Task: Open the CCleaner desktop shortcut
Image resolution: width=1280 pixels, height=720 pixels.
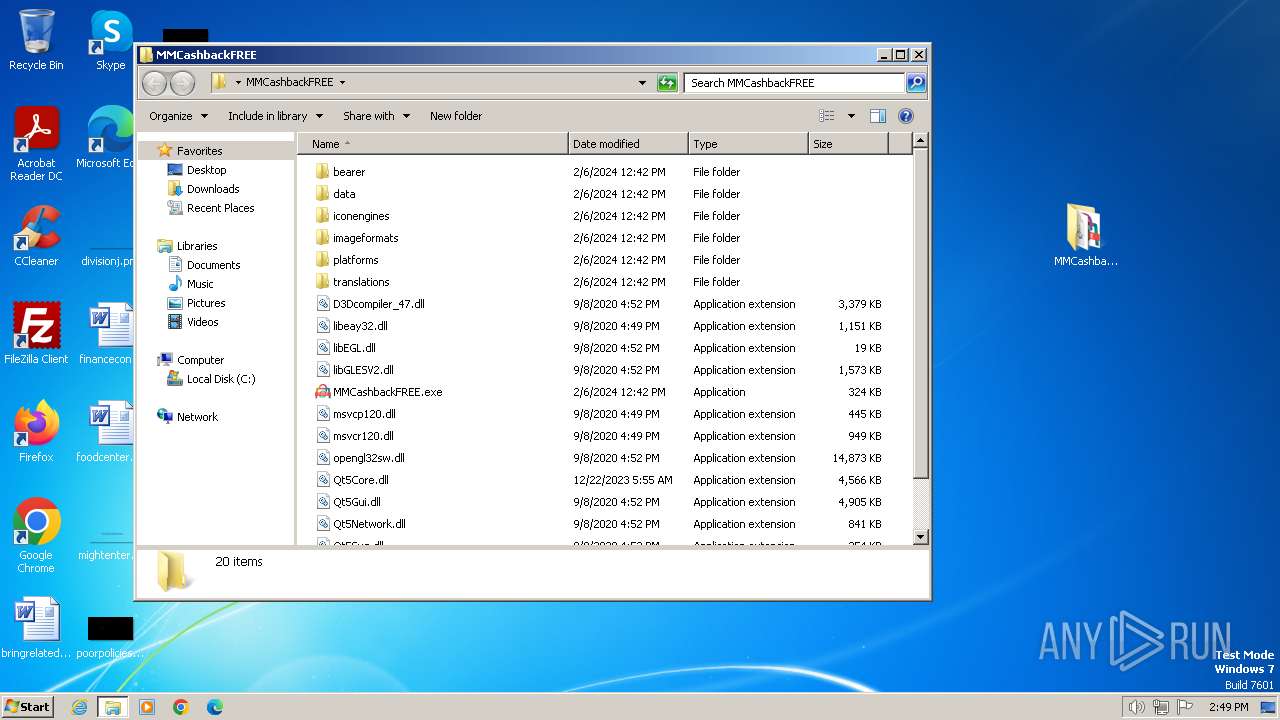Action: [x=36, y=236]
